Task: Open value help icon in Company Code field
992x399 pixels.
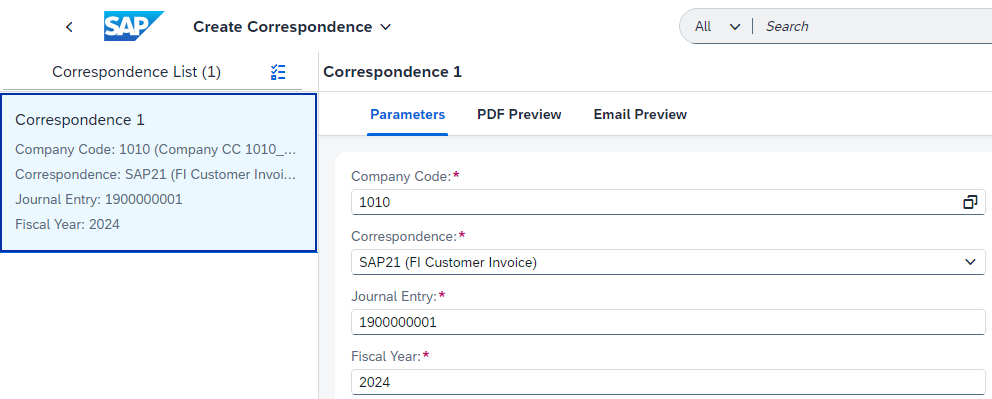Action: (970, 202)
